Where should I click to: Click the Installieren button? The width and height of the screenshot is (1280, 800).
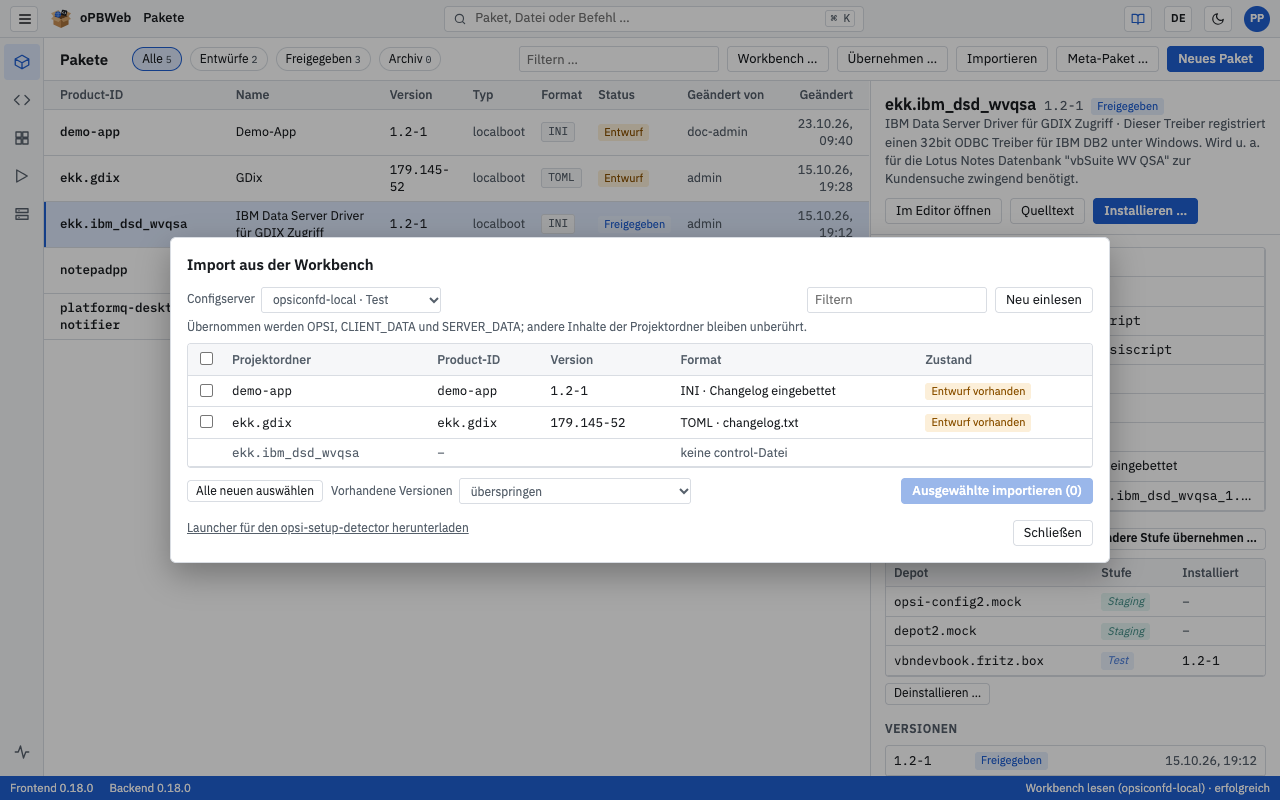click(x=1145, y=211)
